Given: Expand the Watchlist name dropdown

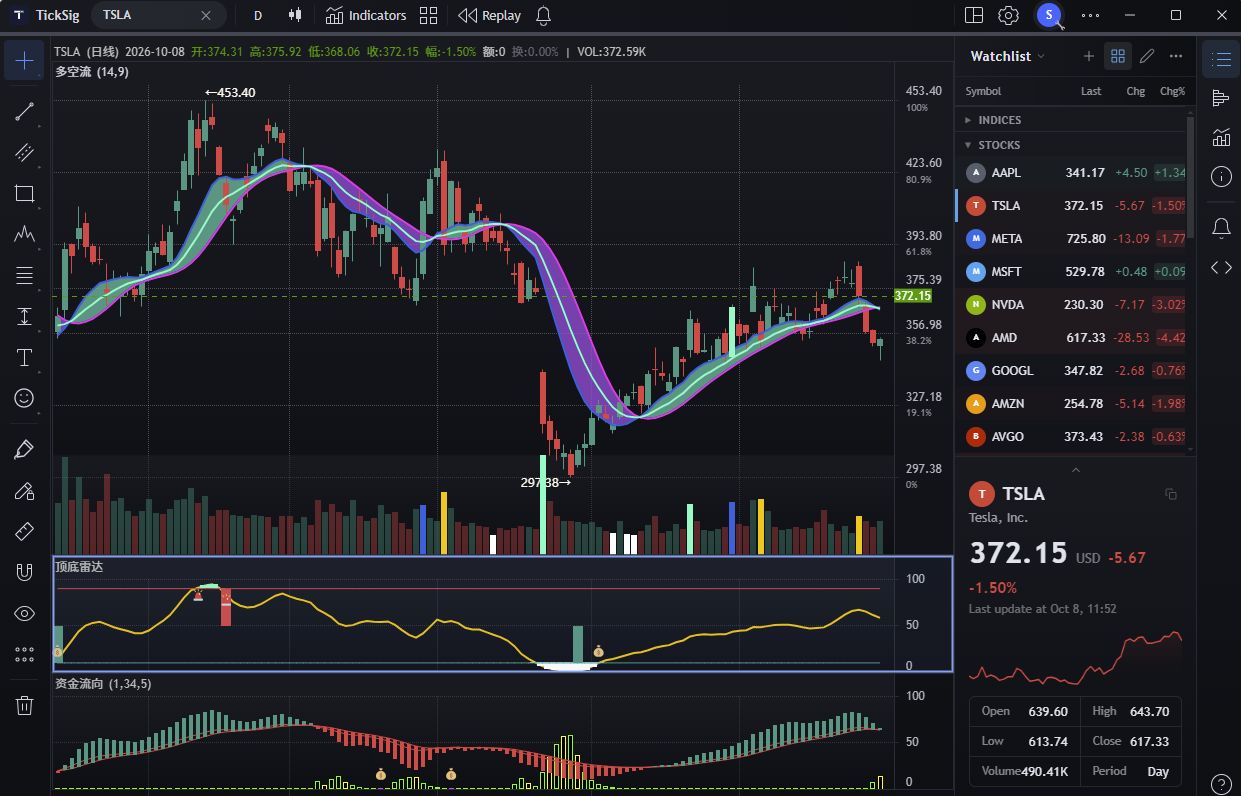Looking at the screenshot, I should point(1008,56).
